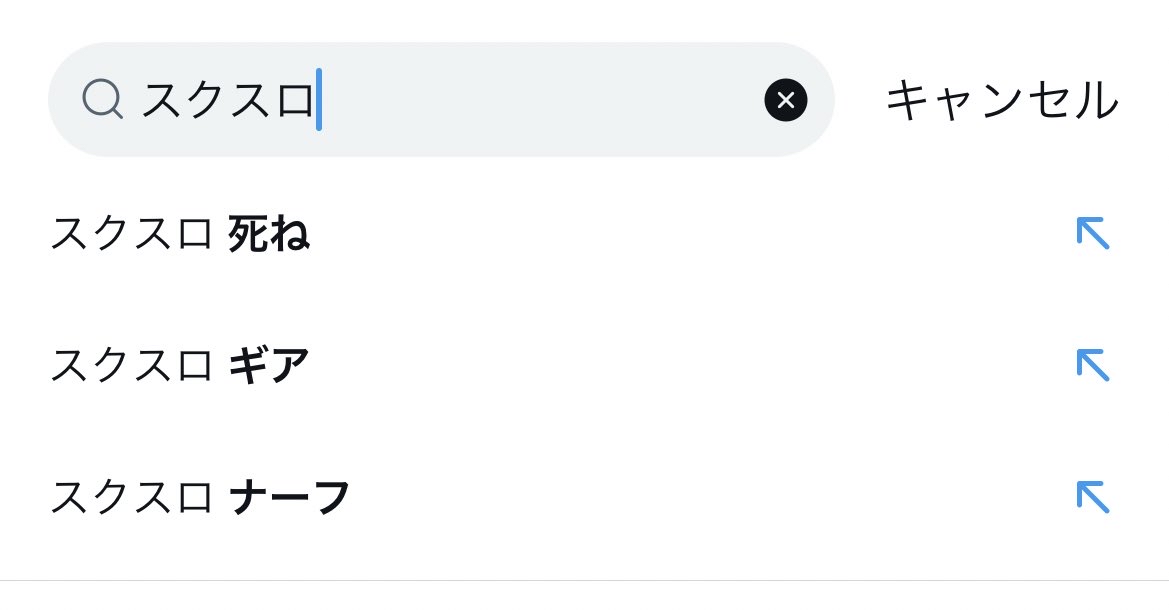
Task: Click inside the スクスロ search field
Action: pyautogui.click(x=441, y=99)
